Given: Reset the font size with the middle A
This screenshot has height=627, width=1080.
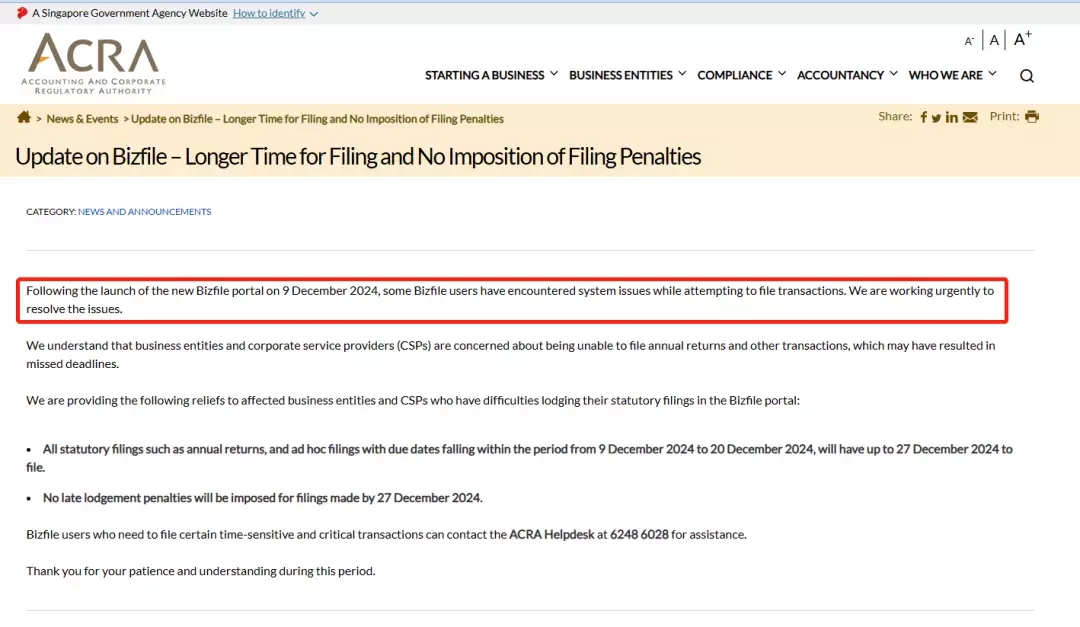Looking at the screenshot, I should (x=994, y=41).
